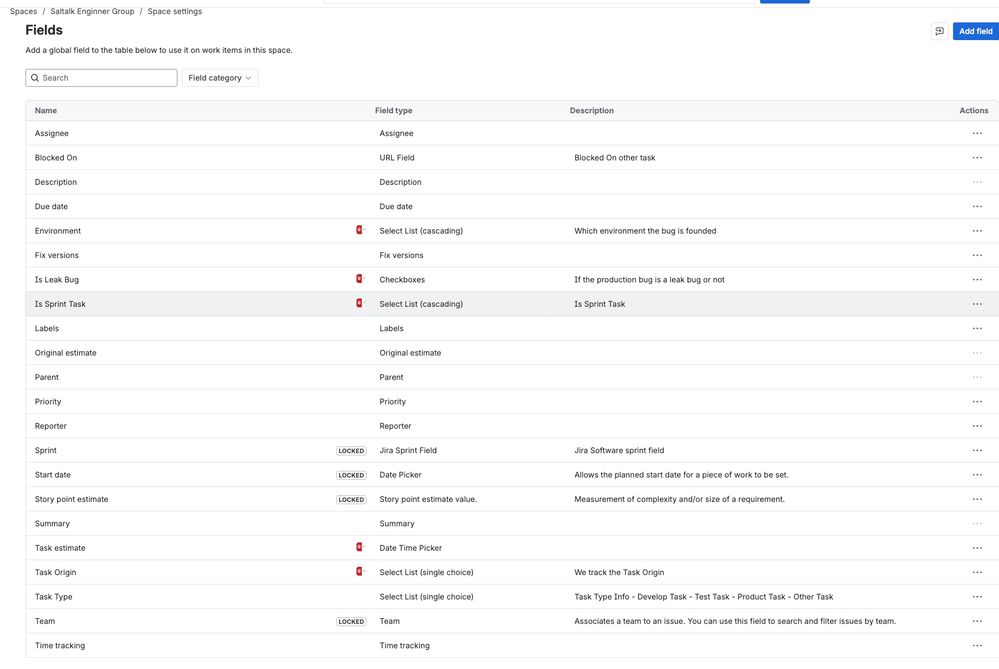Open actions menu for Environment row
The image size is (999, 669).
coord(977,231)
